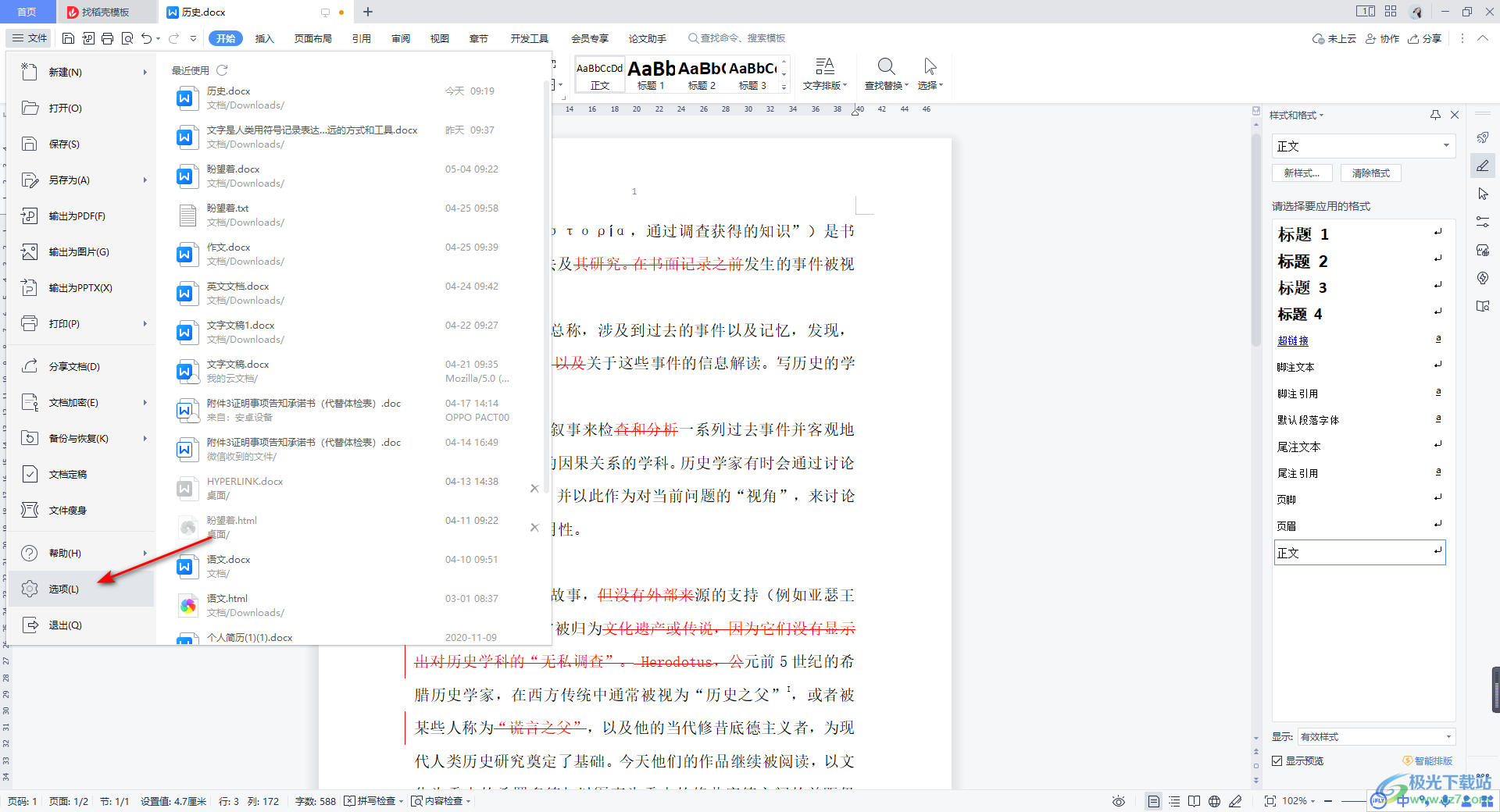Switch to page view in status bar

tap(1153, 801)
